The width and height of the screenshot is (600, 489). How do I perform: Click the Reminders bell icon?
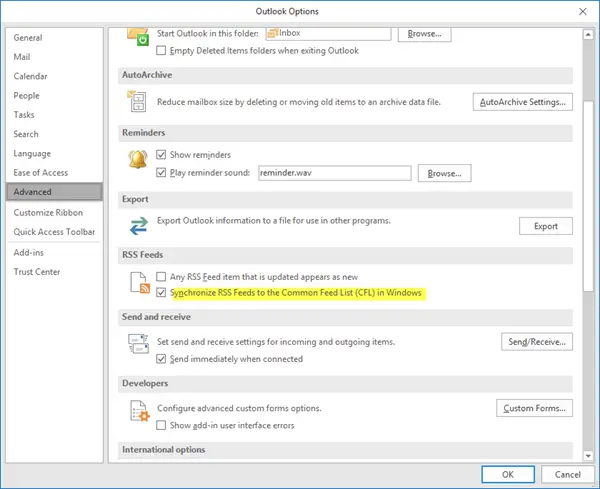(x=138, y=159)
